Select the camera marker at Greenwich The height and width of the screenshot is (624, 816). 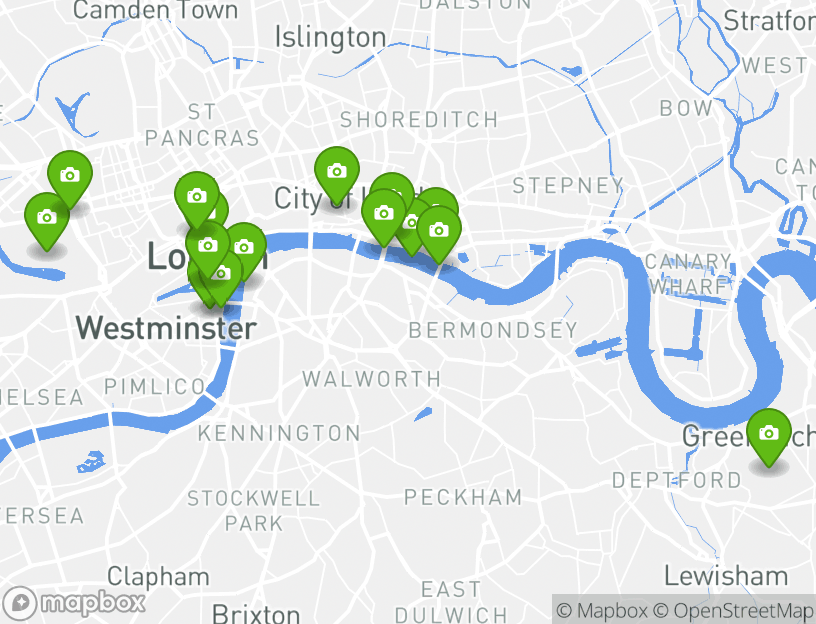pyautogui.click(x=769, y=435)
